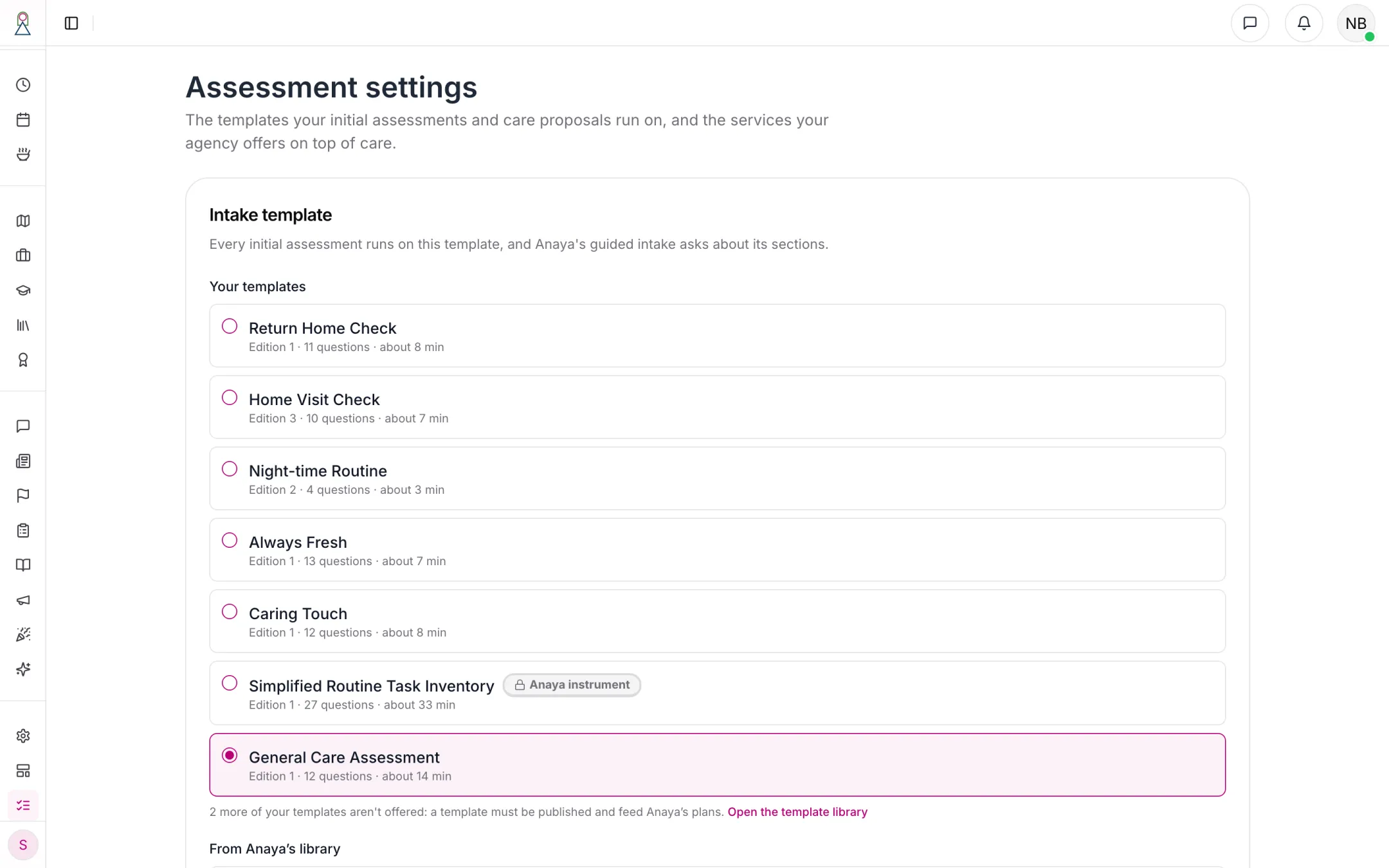Click 'Edition 1 · 13 questions · about 7 min'
This screenshot has height=868, width=1389.
347,561
